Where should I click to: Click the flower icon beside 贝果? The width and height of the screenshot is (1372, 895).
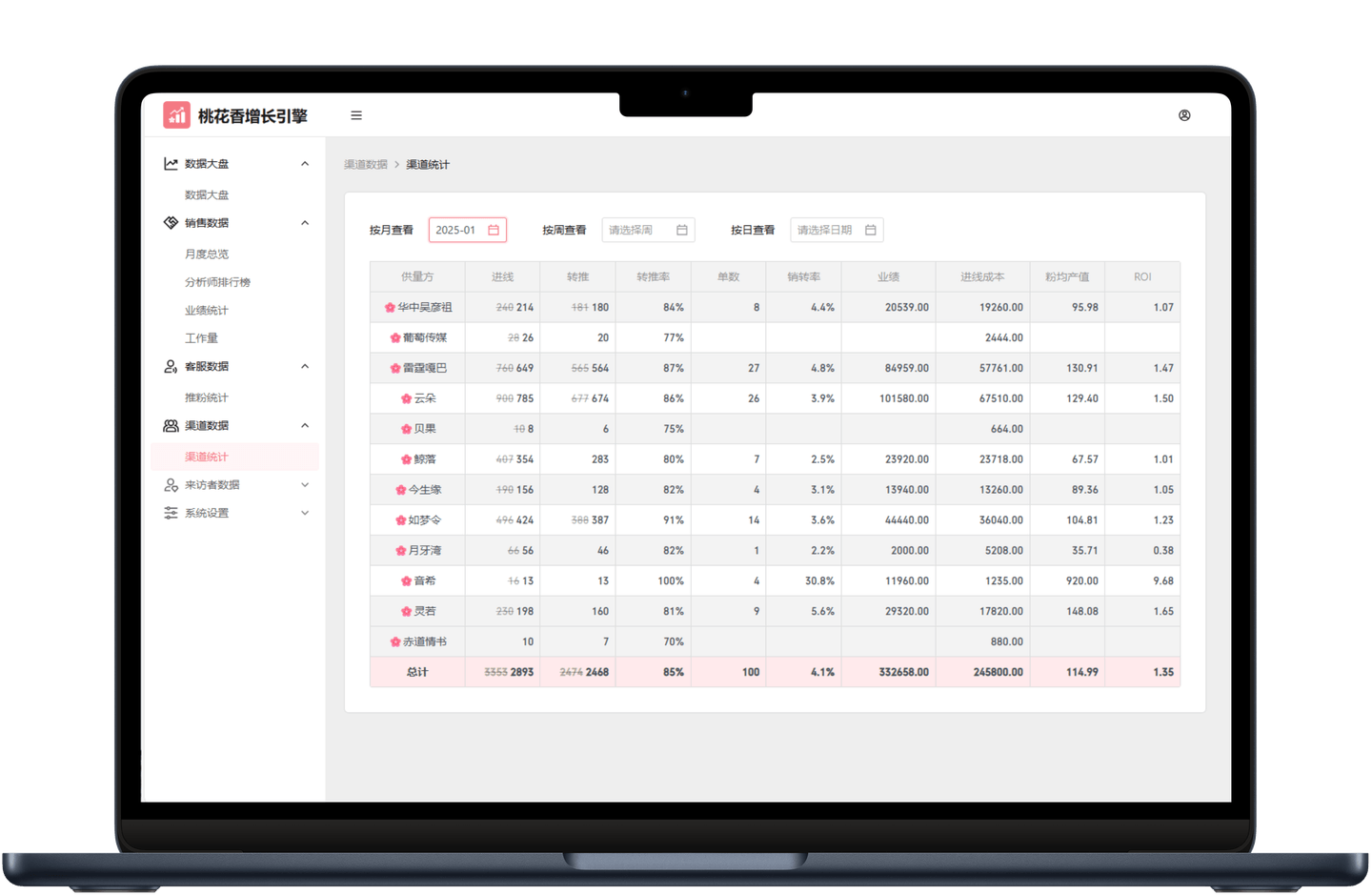pyautogui.click(x=407, y=430)
